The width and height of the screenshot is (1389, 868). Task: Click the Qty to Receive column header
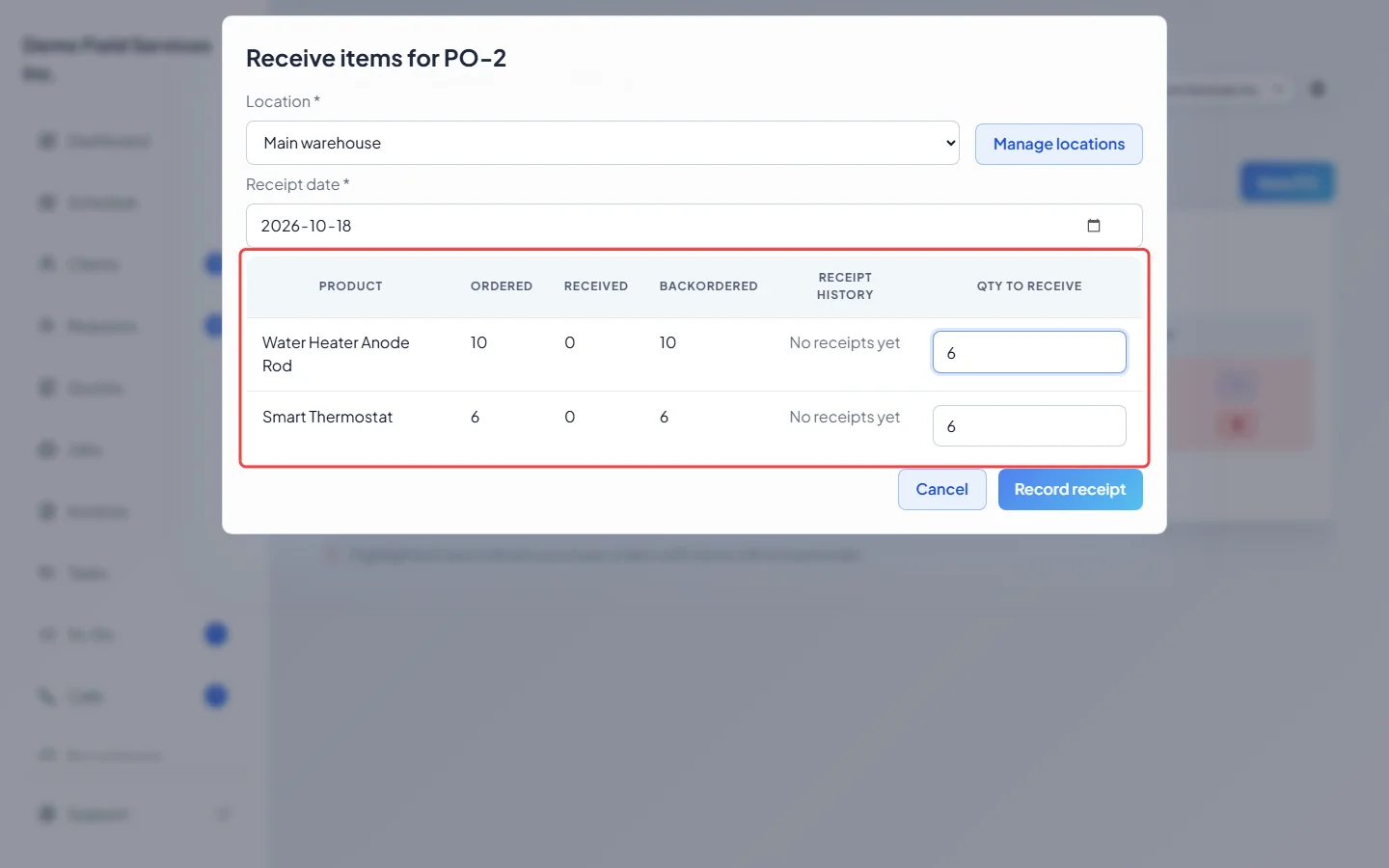(1029, 286)
